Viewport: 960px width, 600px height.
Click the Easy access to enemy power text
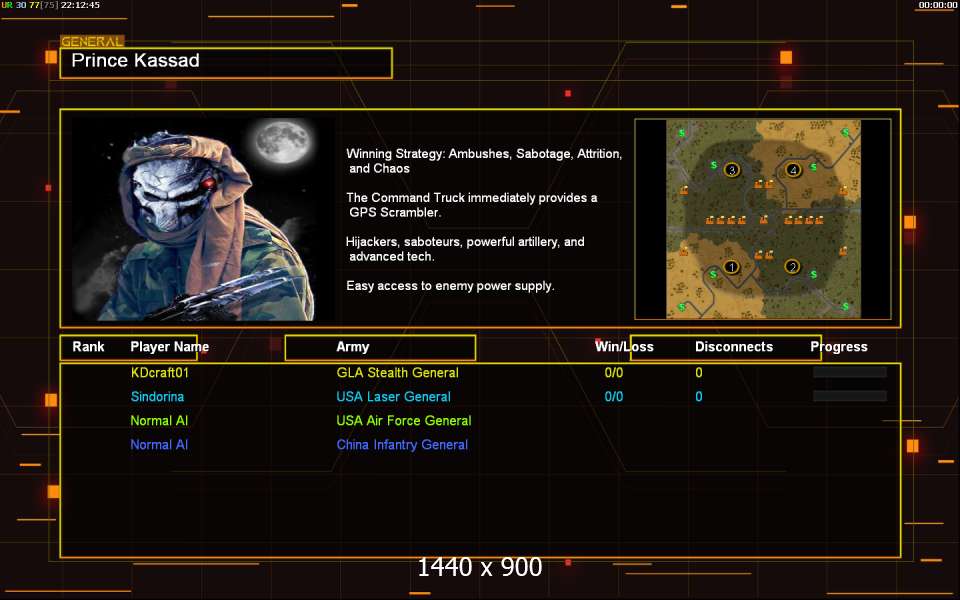(x=450, y=286)
